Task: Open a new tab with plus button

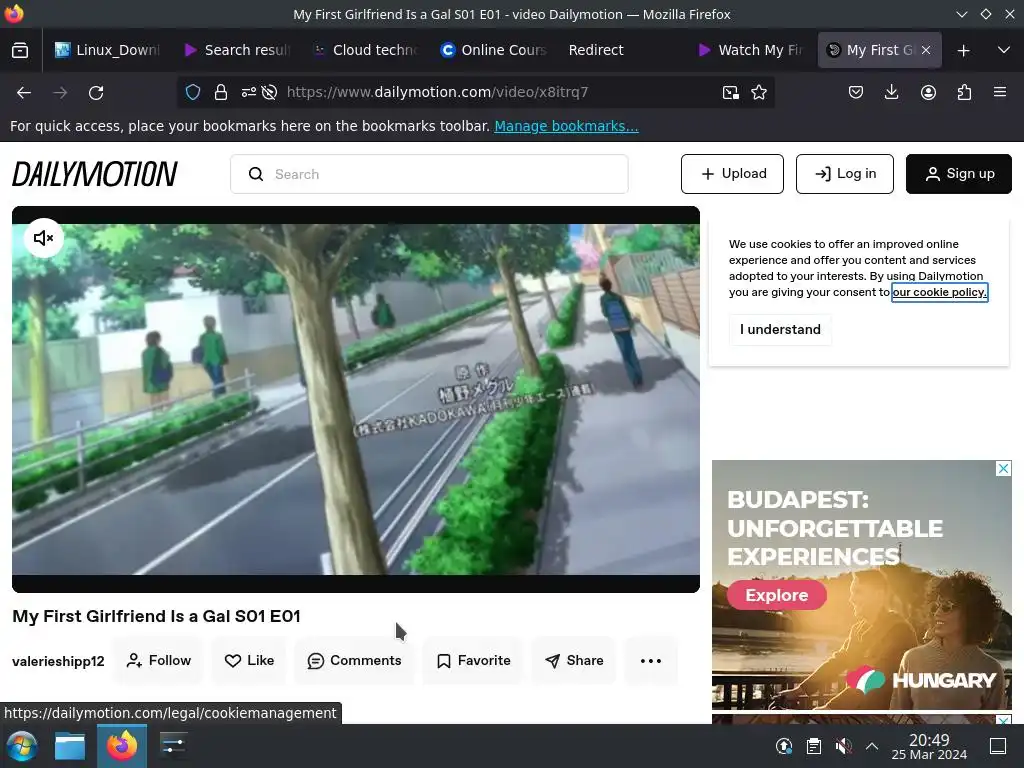Action: [963, 50]
